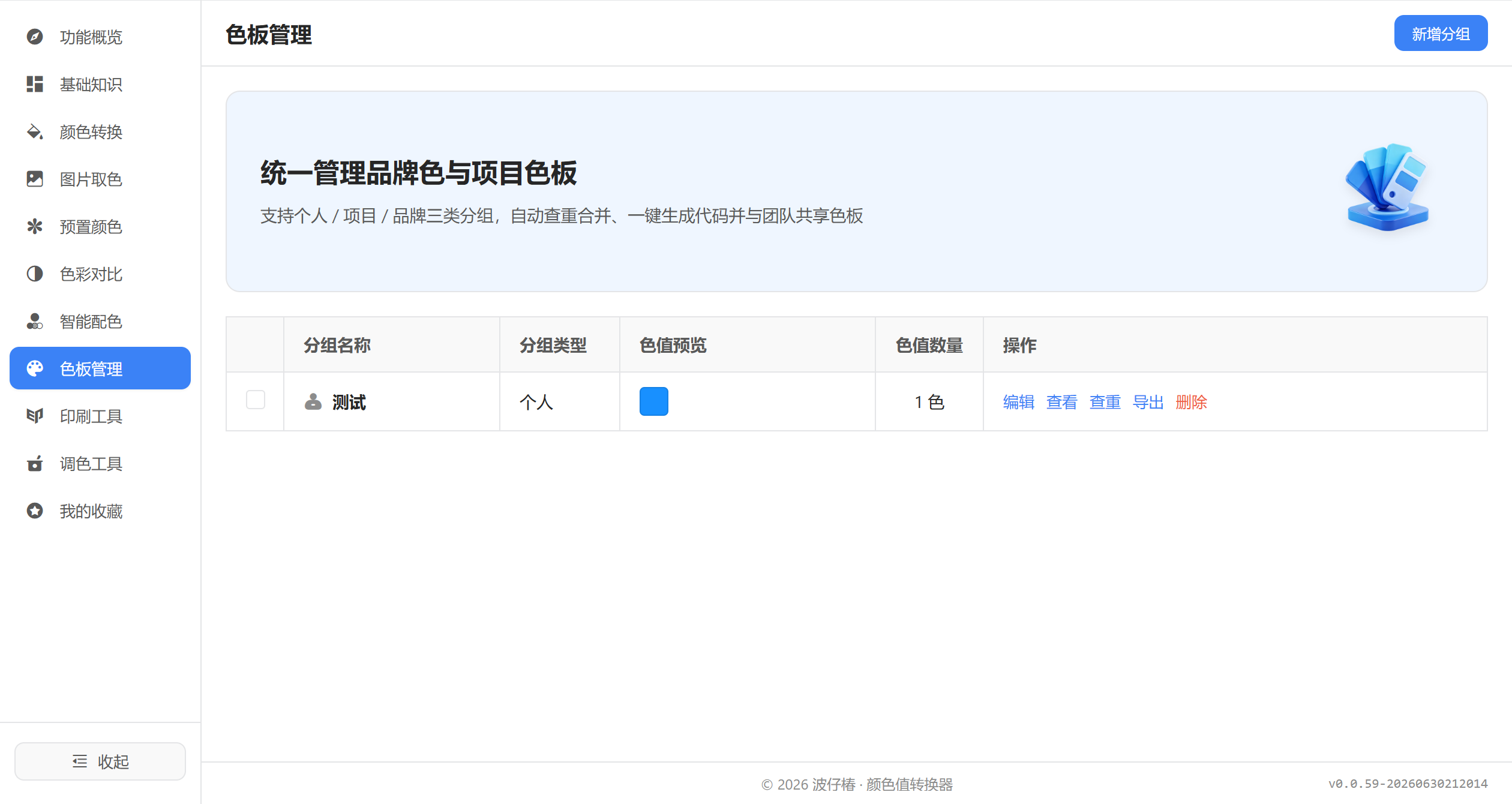
Task: Click the 智能配色 sidebar icon
Action: (x=35, y=322)
